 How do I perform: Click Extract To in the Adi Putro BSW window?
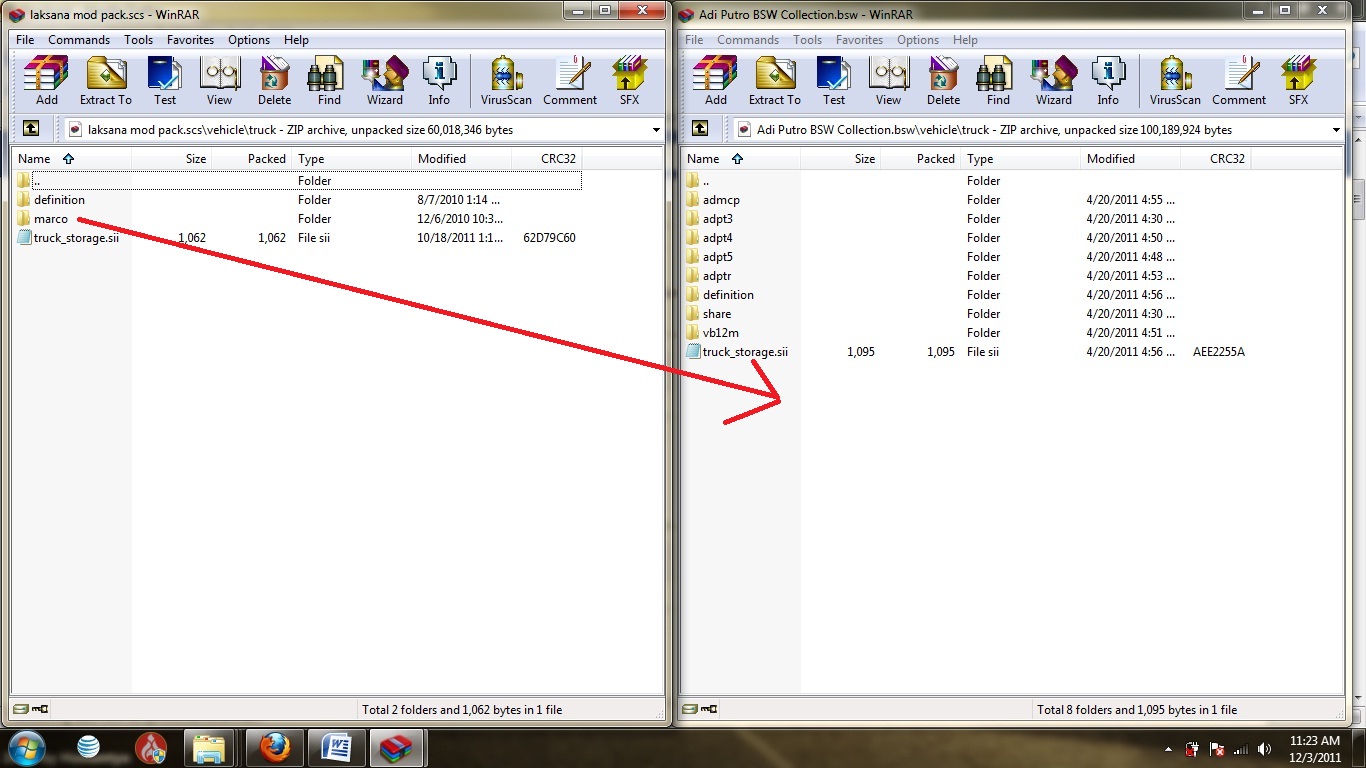(775, 81)
